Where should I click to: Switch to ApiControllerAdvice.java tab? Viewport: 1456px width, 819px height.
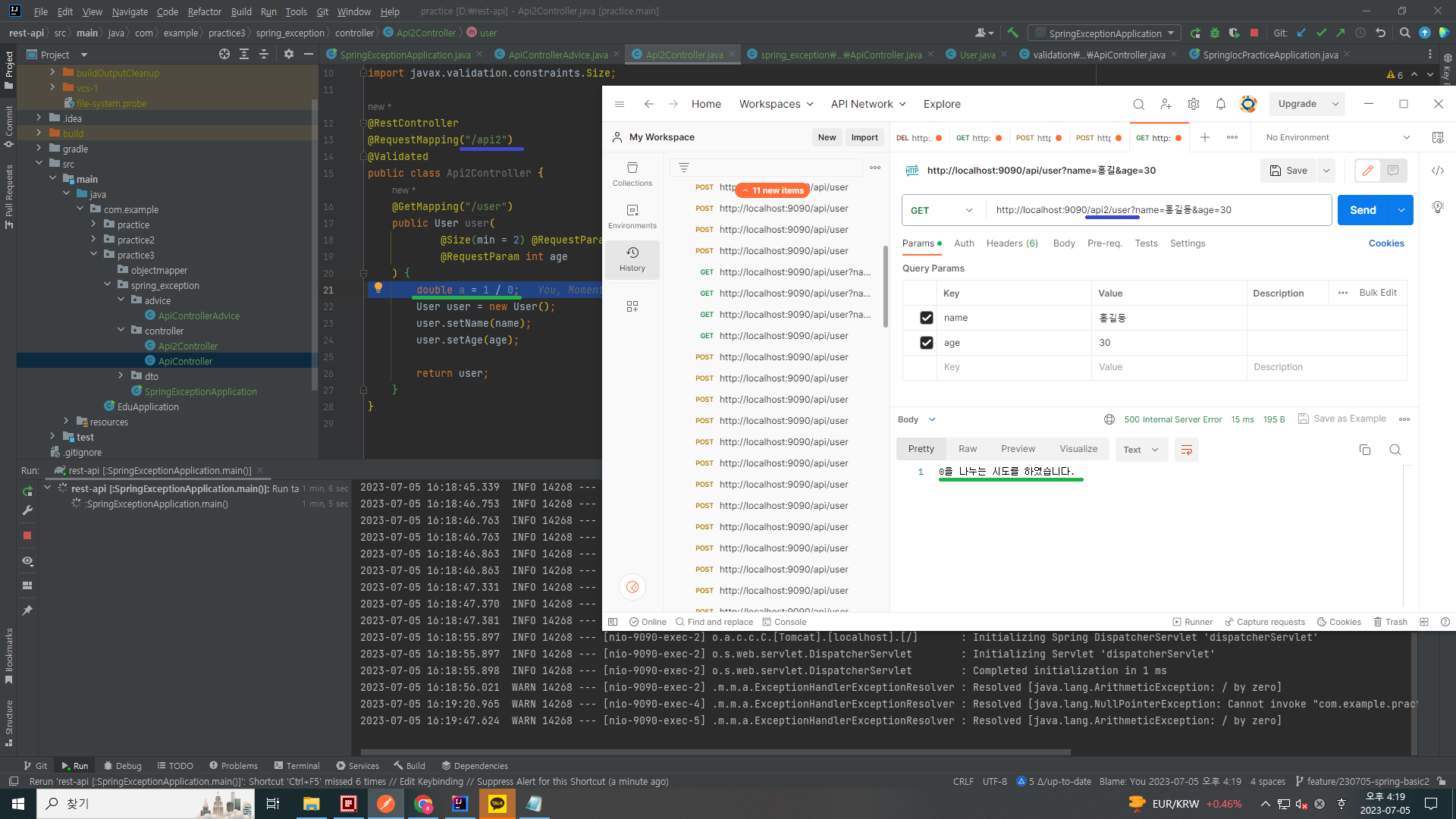[x=558, y=55]
